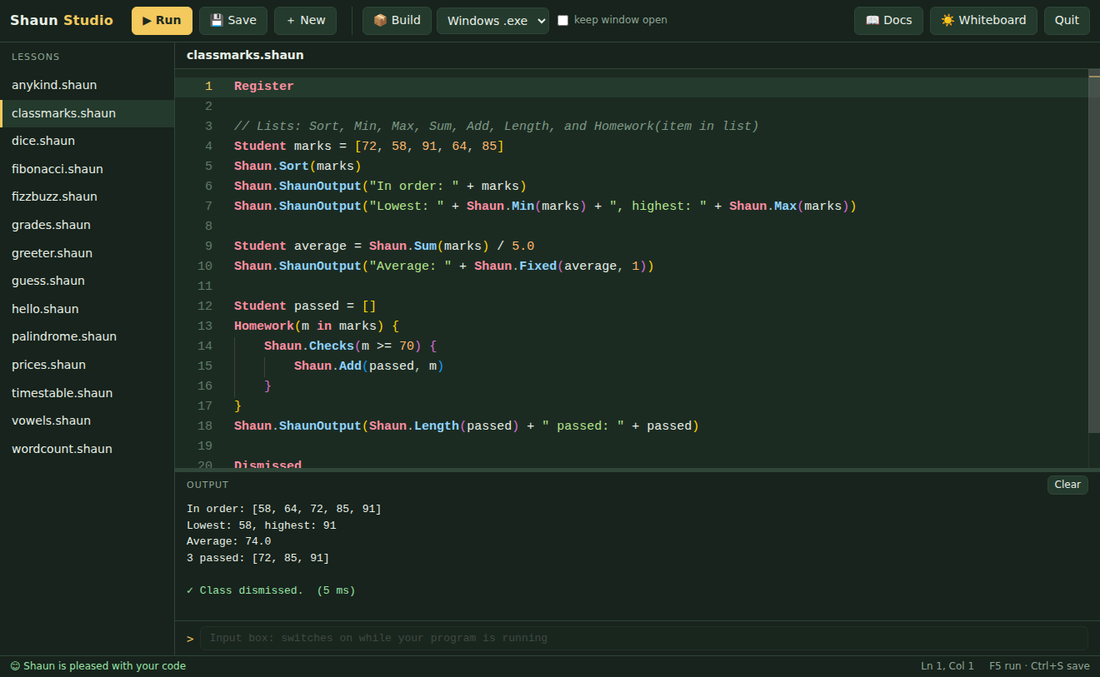
Task: Click the Shaun Studio app title
Action: 62,20
